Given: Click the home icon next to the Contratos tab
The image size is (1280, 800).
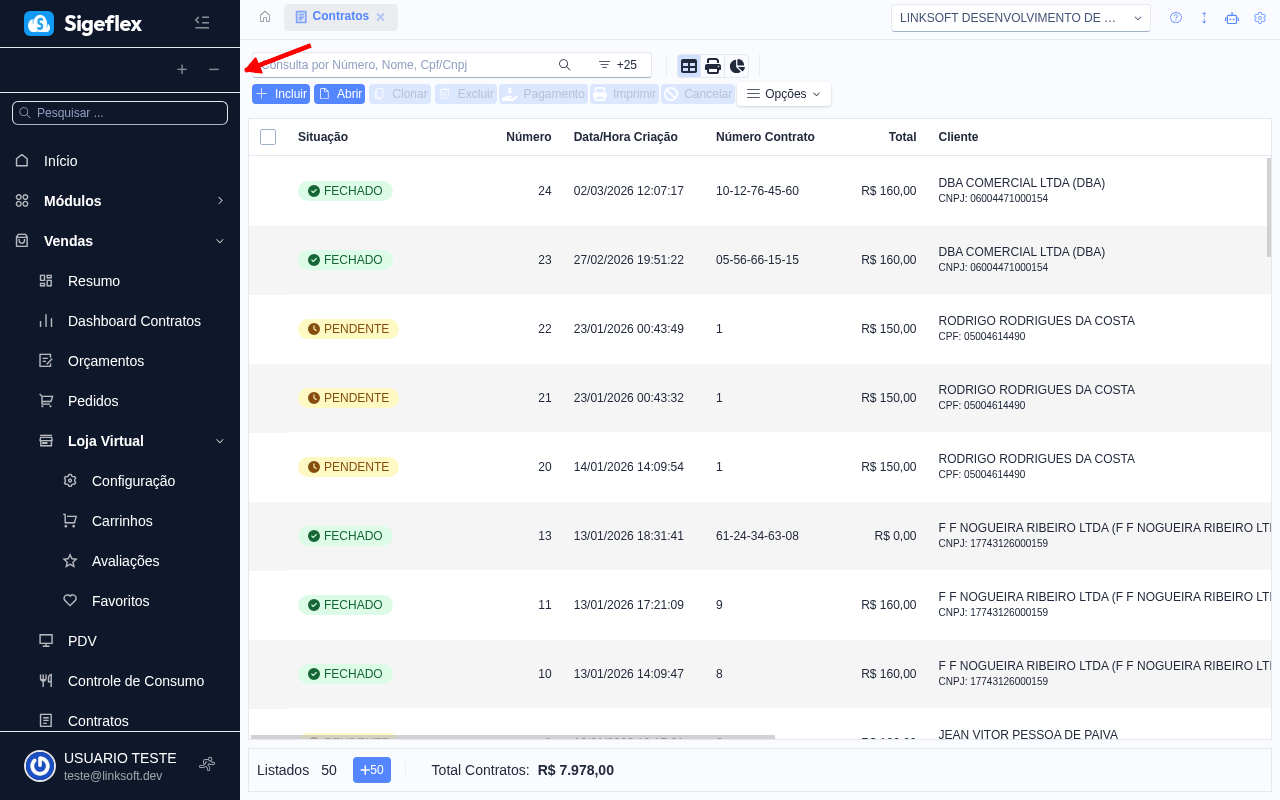Looking at the screenshot, I should pos(265,17).
